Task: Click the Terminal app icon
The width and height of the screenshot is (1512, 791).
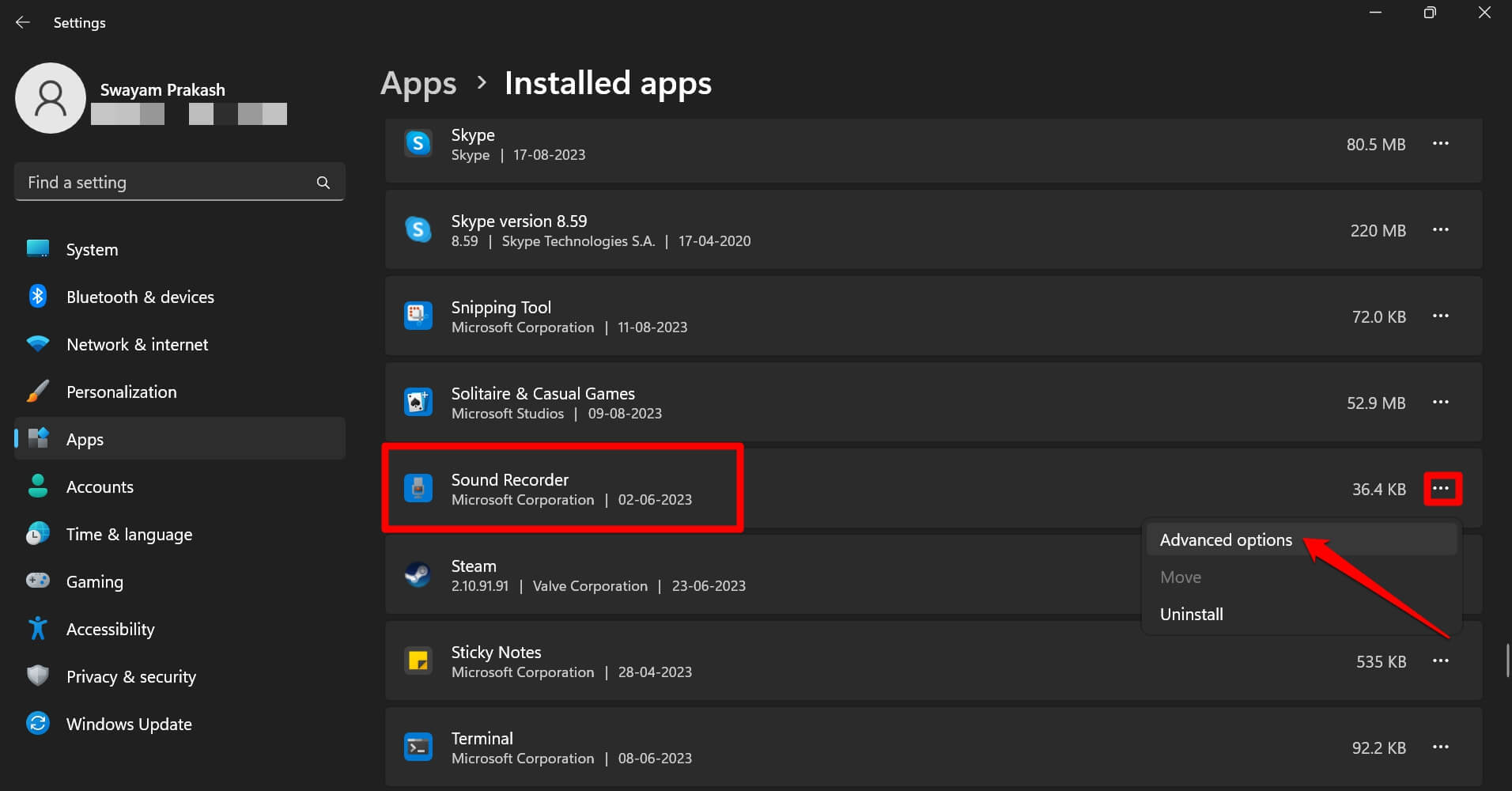Action: [x=418, y=747]
